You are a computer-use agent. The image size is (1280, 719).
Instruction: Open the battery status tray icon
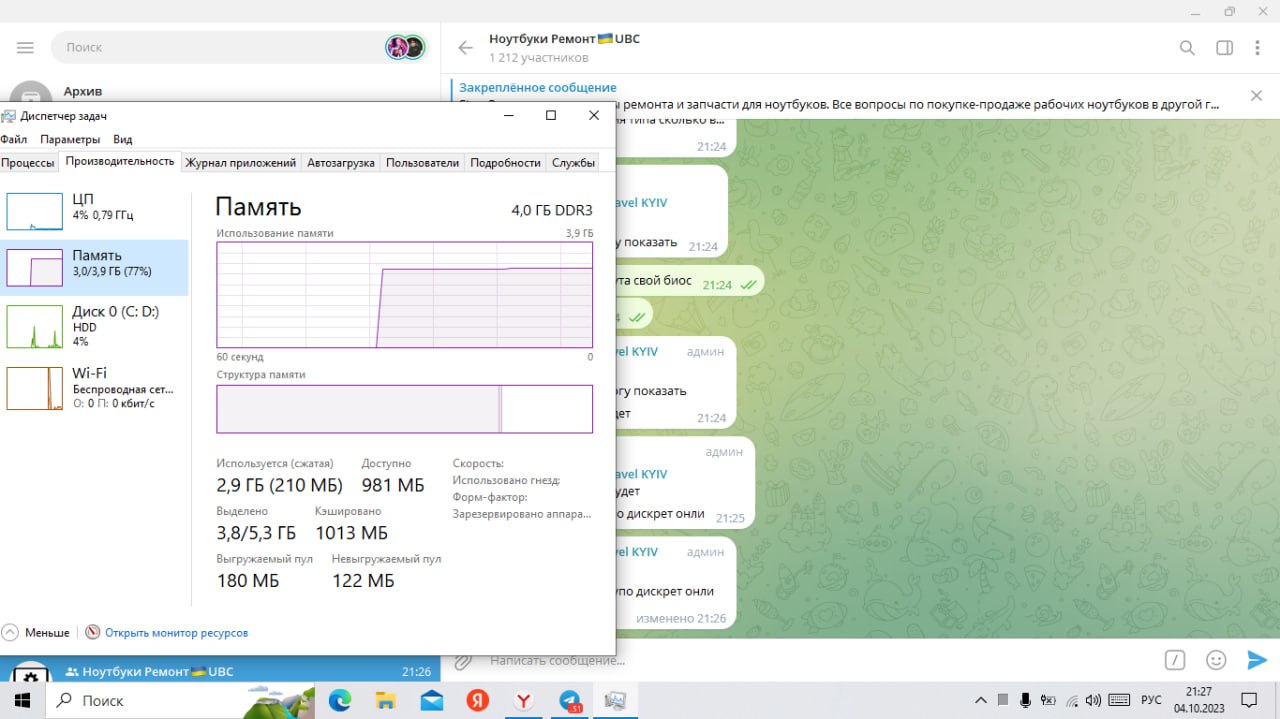coord(1048,700)
